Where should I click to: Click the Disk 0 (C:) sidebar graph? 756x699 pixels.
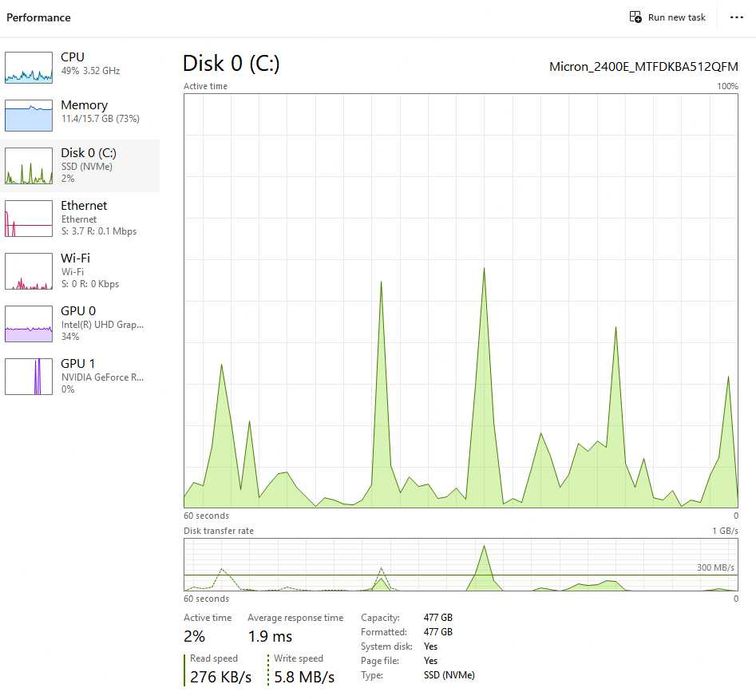pos(28,166)
